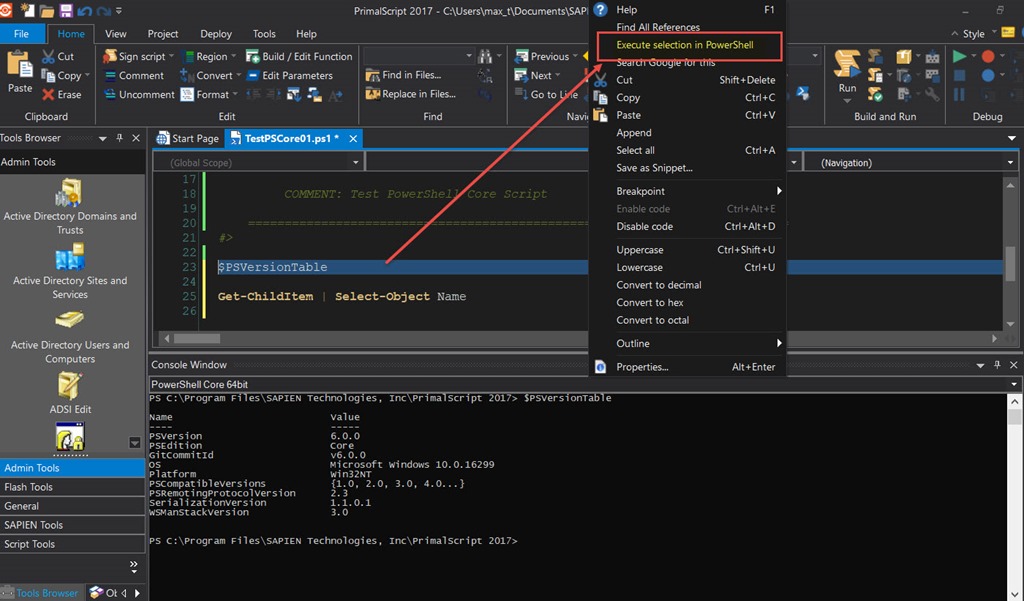The image size is (1024, 601).
Task: Click the File button in the ribbon
Action: point(22,34)
